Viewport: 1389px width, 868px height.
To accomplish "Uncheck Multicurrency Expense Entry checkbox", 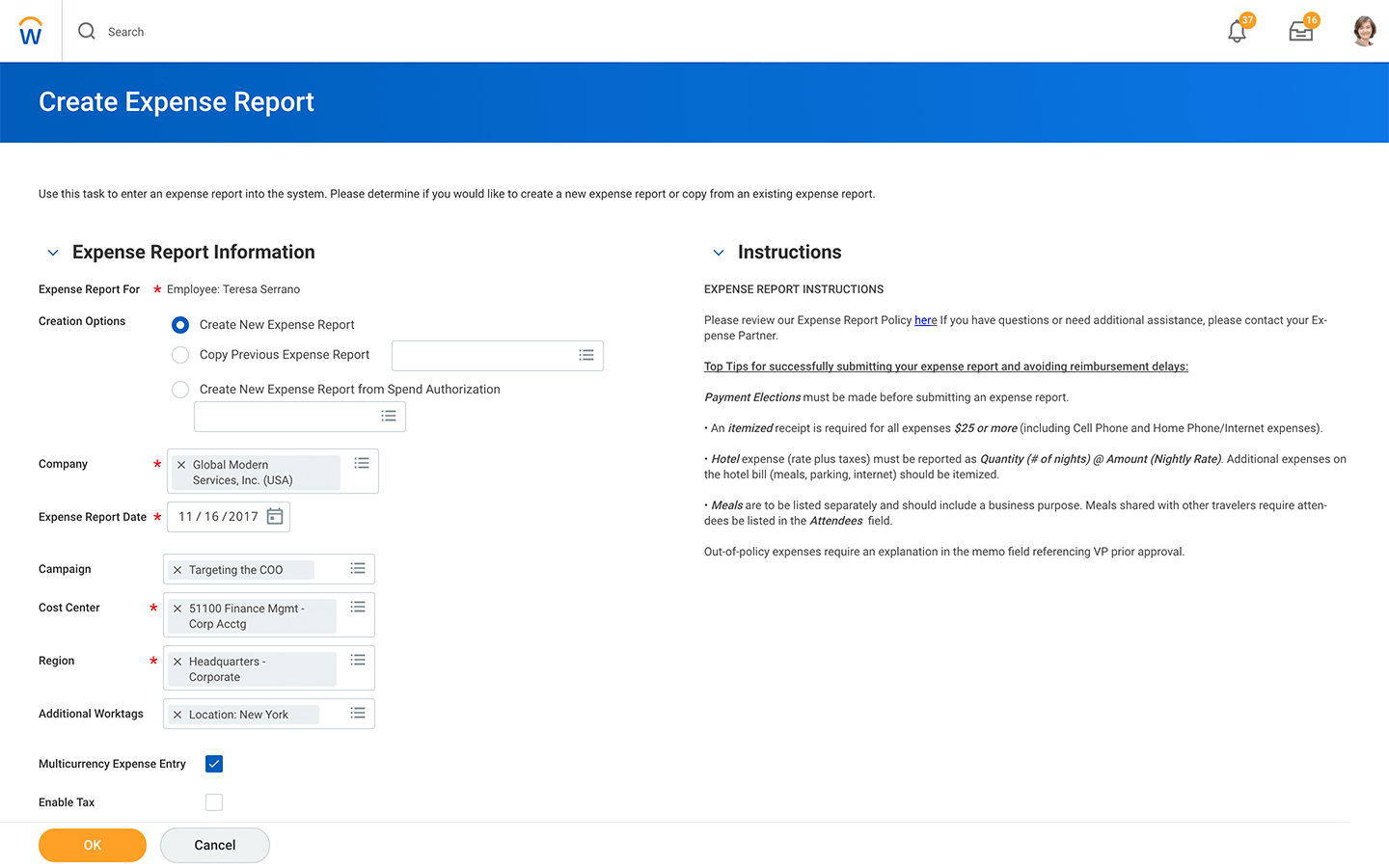I will pos(214,764).
